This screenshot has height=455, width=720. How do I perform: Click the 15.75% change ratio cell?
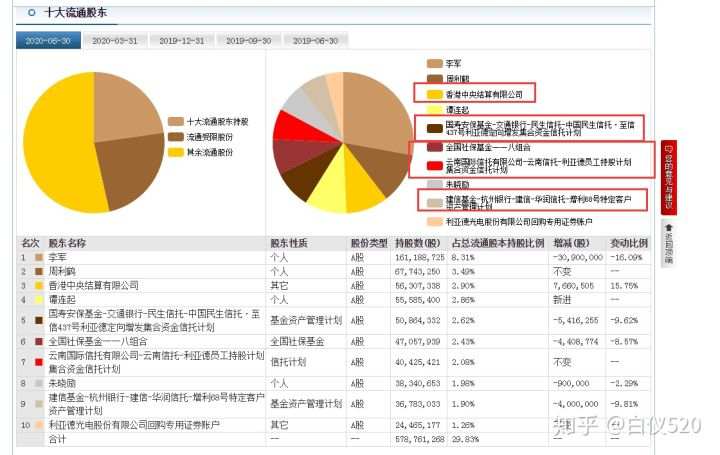(x=624, y=286)
